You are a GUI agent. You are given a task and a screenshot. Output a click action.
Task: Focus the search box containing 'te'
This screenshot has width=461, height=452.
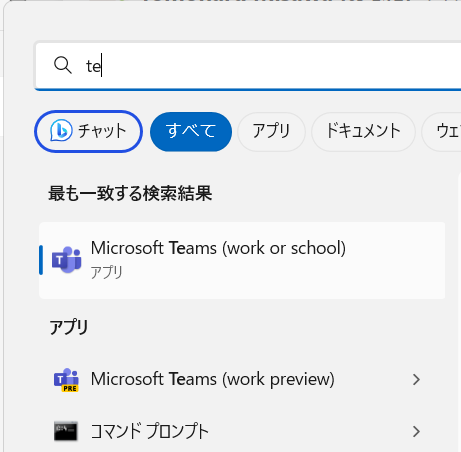[248, 65]
